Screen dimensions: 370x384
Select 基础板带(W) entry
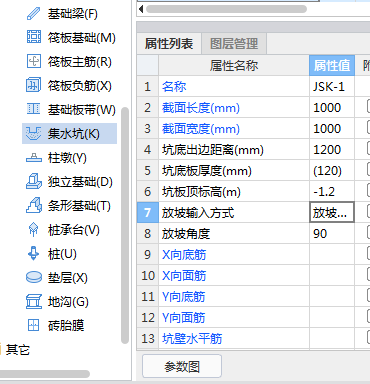click(x=82, y=110)
